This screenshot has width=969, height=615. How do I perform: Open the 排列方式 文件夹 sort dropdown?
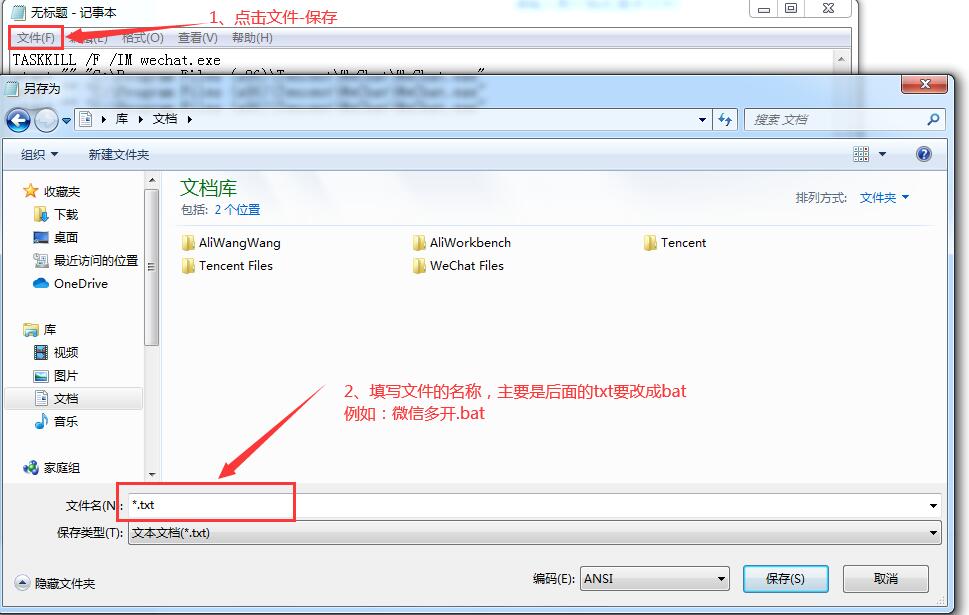(x=884, y=198)
